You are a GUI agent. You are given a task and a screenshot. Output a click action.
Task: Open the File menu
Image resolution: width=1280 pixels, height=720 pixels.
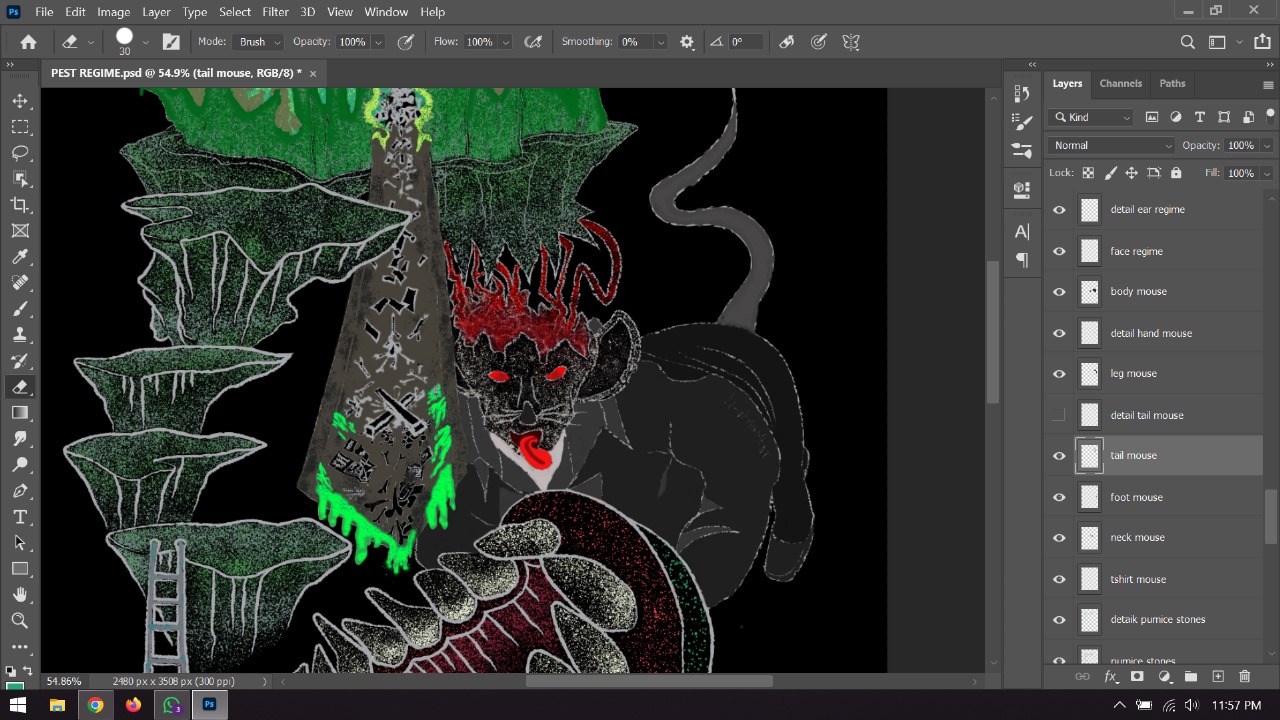[44, 12]
